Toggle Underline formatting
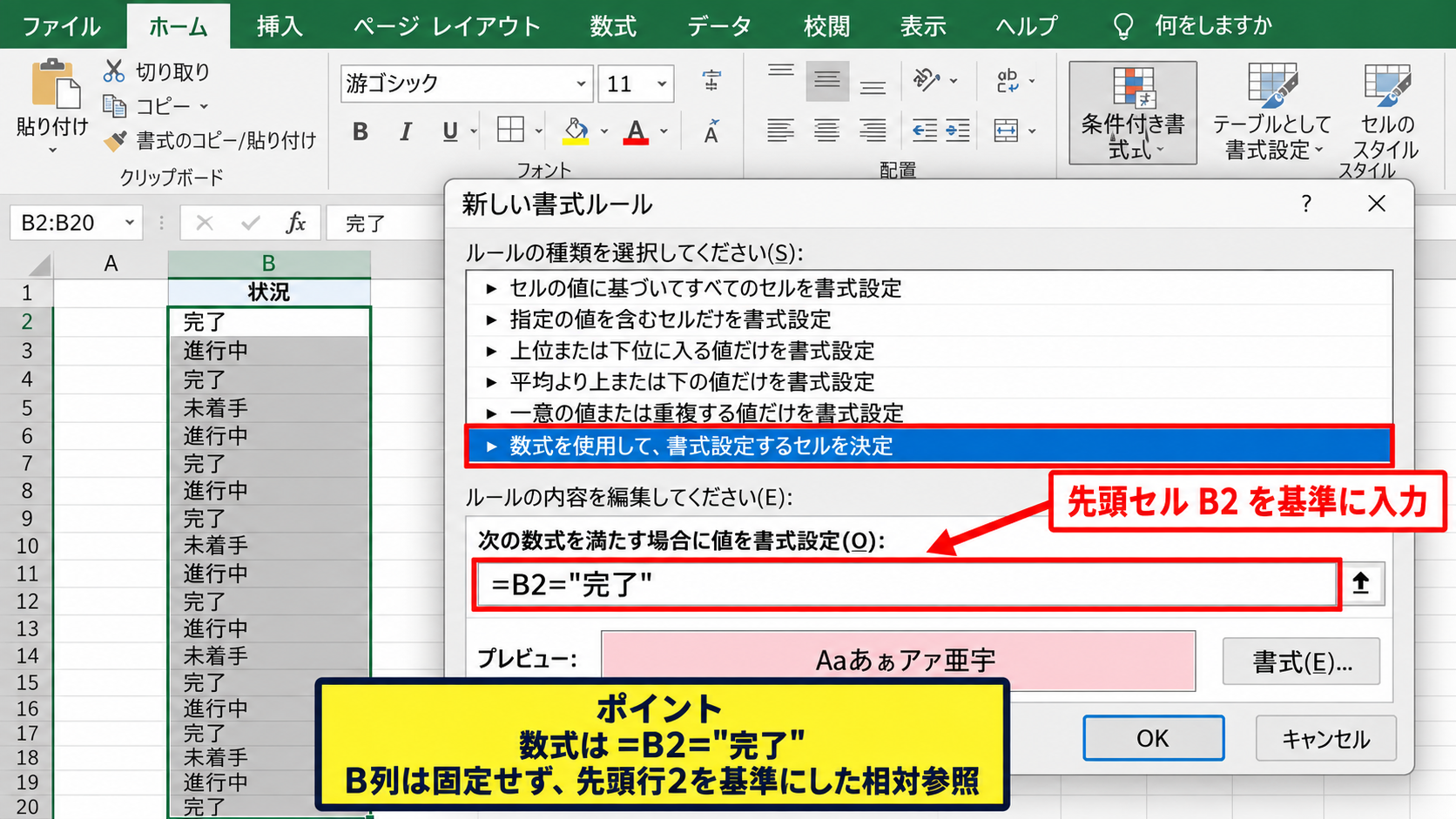The width and height of the screenshot is (1456, 819). point(449,131)
